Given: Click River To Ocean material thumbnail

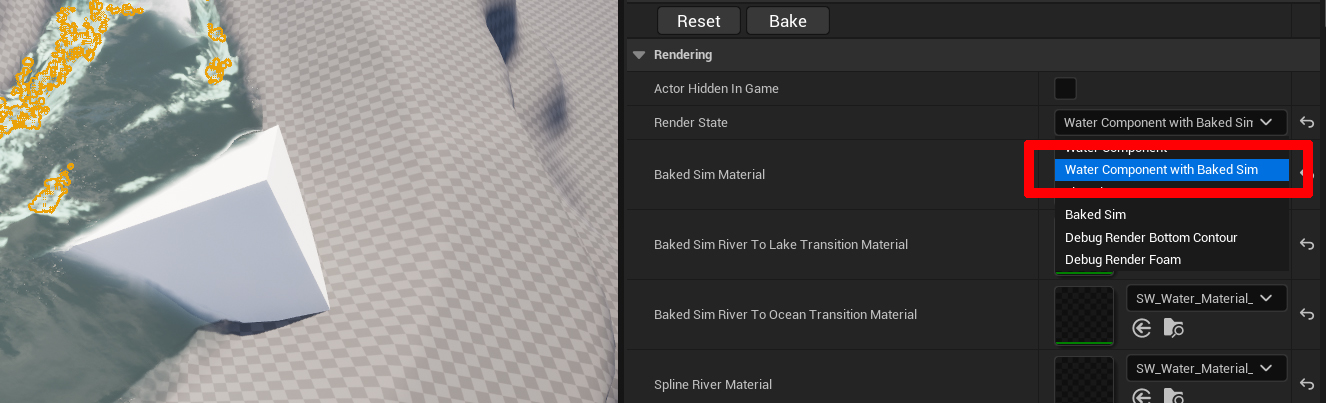Looking at the screenshot, I should [x=1084, y=315].
